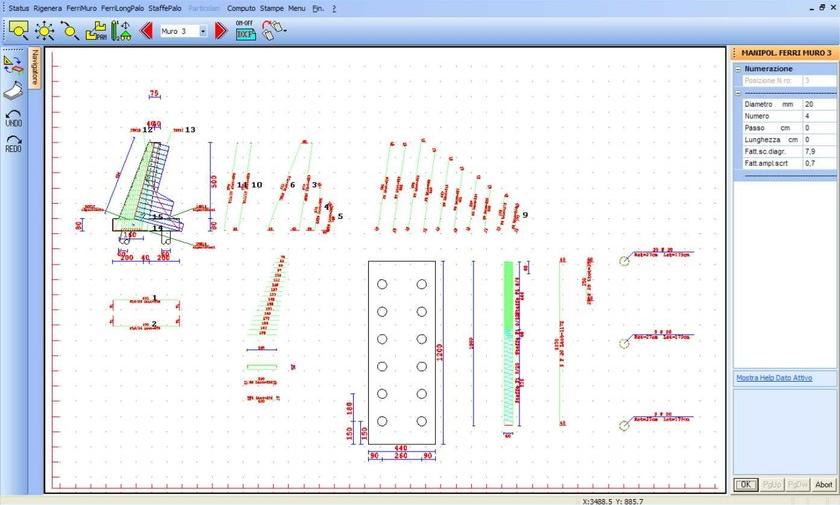Click the zoom extents sun icon
840x505 pixels.
(x=45, y=31)
